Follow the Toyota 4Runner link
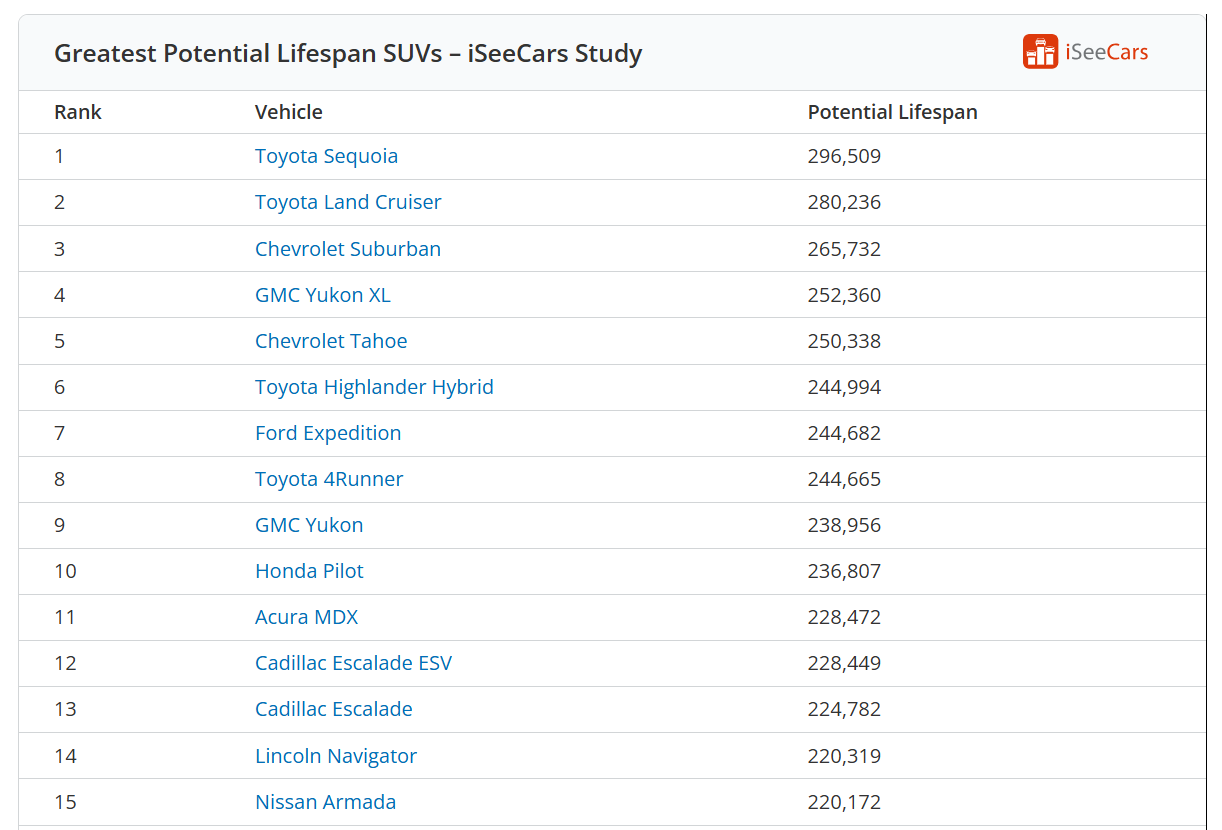This screenshot has height=830, width=1222. [329, 479]
